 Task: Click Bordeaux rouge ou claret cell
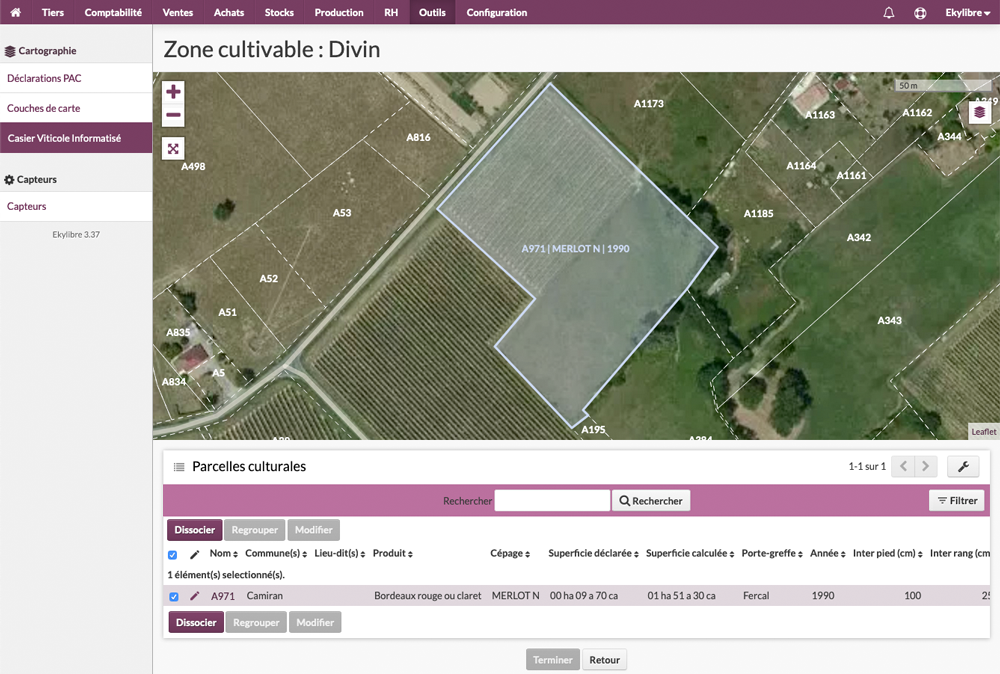click(427, 596)
